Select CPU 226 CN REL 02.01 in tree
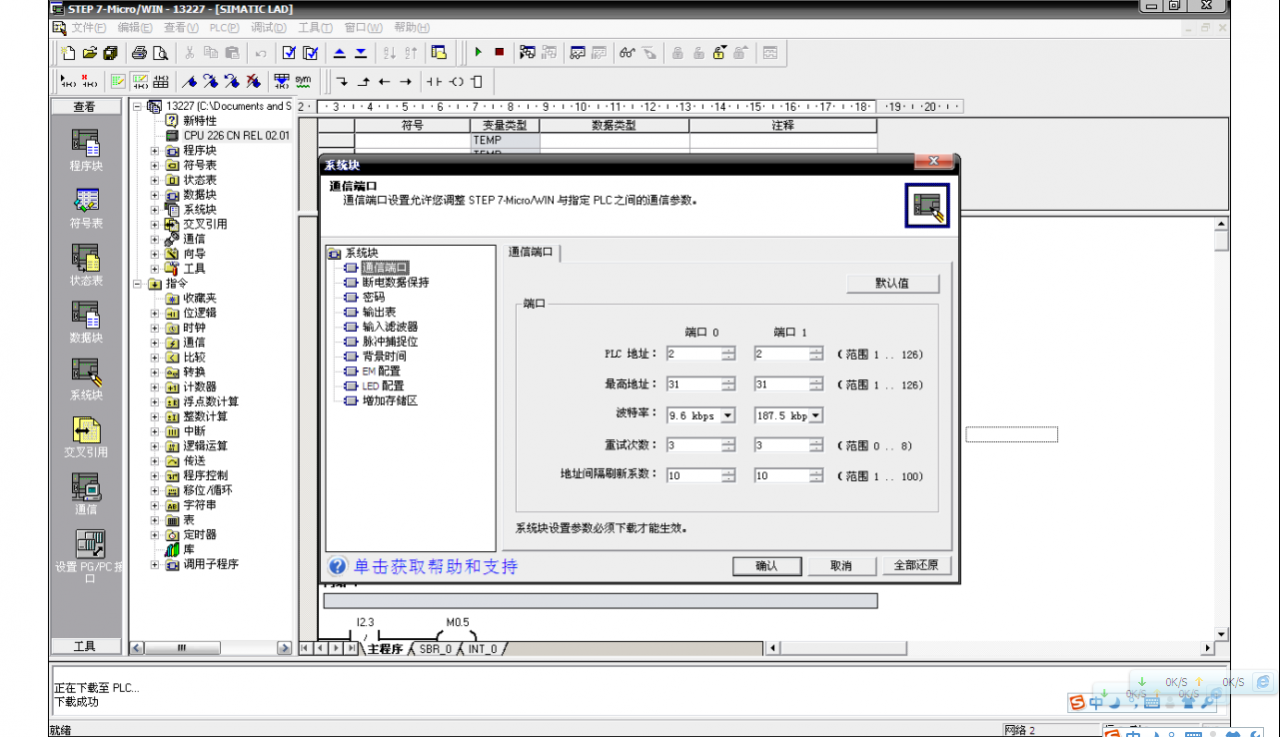Viewport: 1280px width, 737px height. (x=236, y=135)
